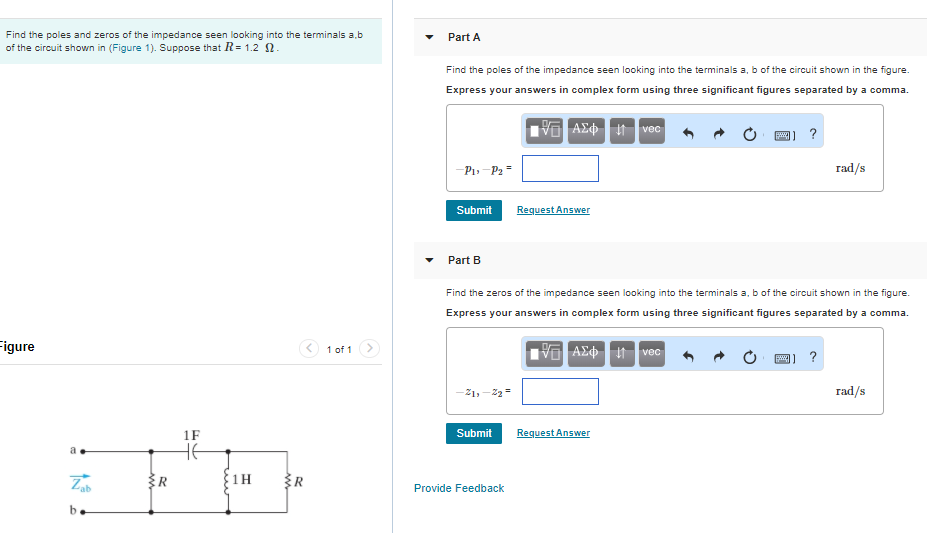Undo last entry in Part A answer
This screenshot has height=533, width=927.
coord(688,131)
